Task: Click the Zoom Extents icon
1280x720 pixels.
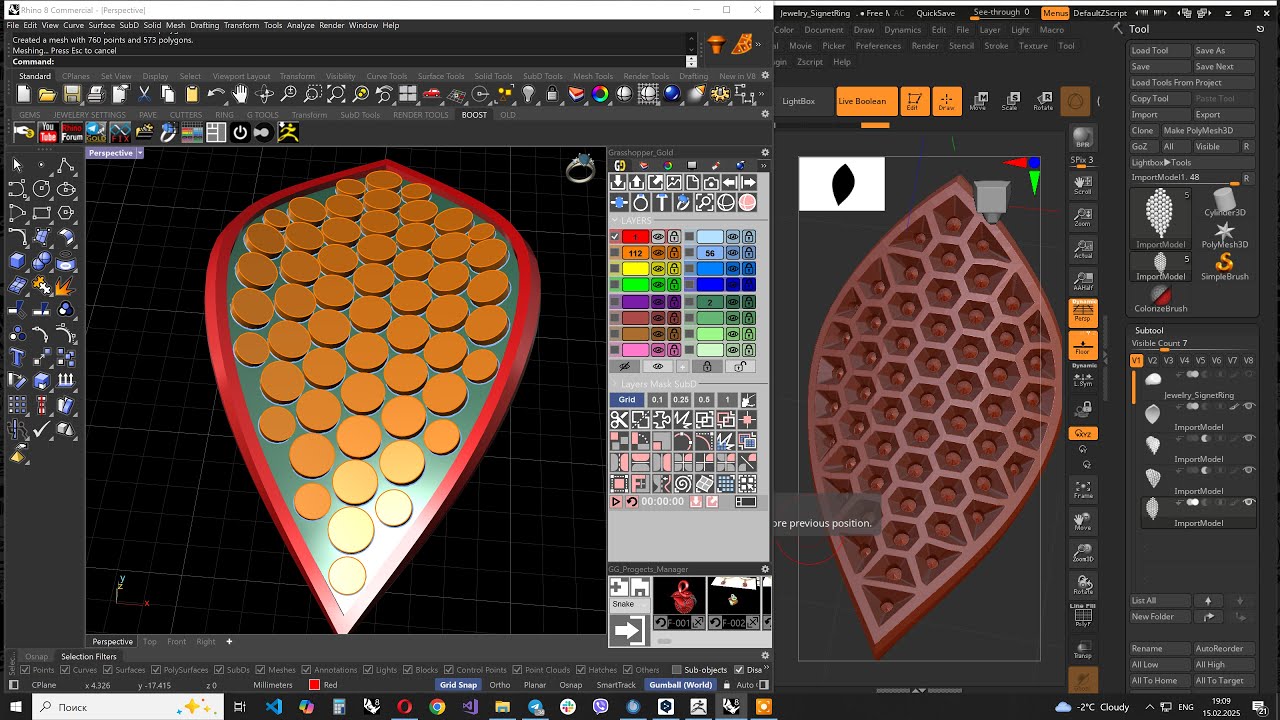Action: click(x=336, y=94)
